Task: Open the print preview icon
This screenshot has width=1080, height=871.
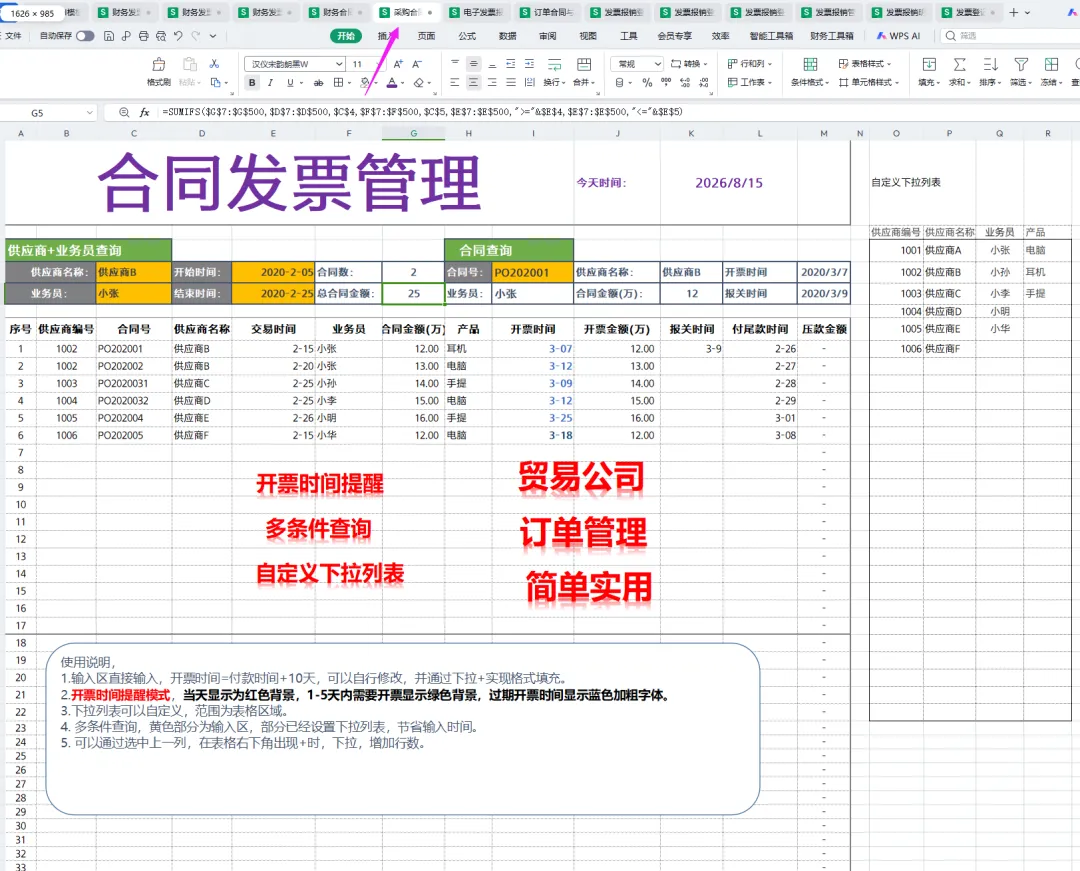Action: (160, 36)
